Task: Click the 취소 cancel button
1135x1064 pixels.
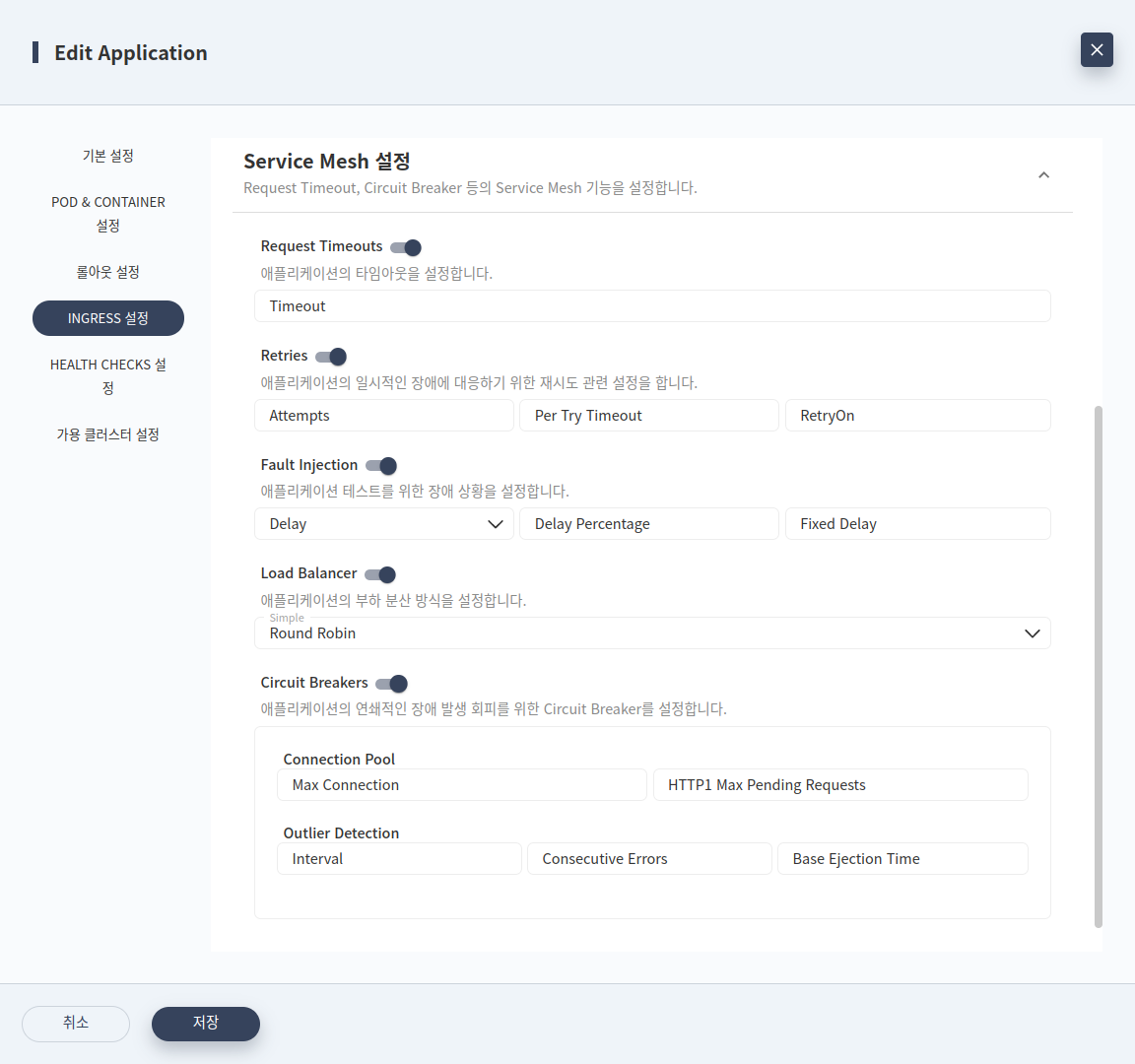Action: (76, 1024)
